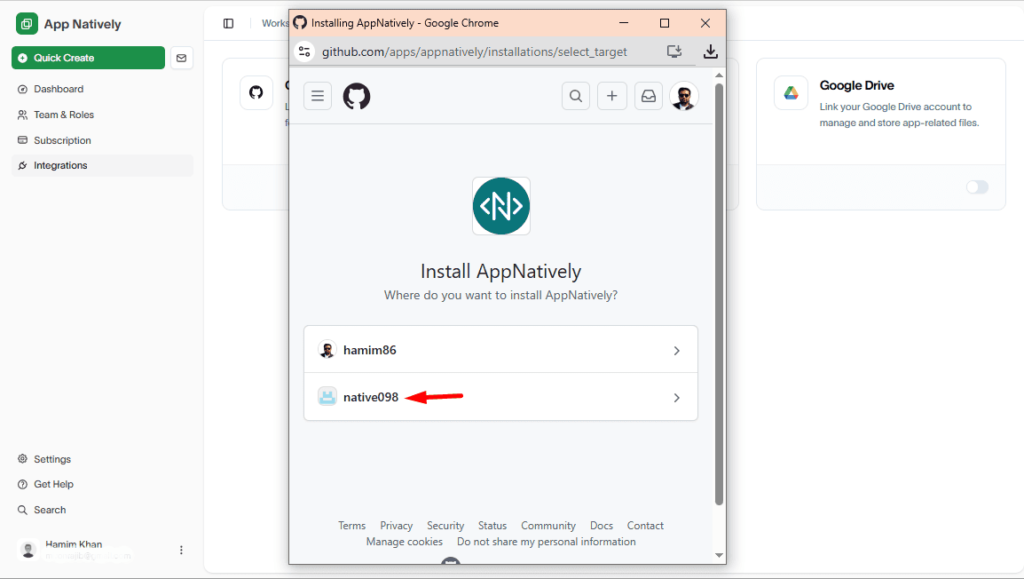Viewport: 1024px width, 579px height.
Task: Select Integrations in the sidebar
Action: pos(103,165)
